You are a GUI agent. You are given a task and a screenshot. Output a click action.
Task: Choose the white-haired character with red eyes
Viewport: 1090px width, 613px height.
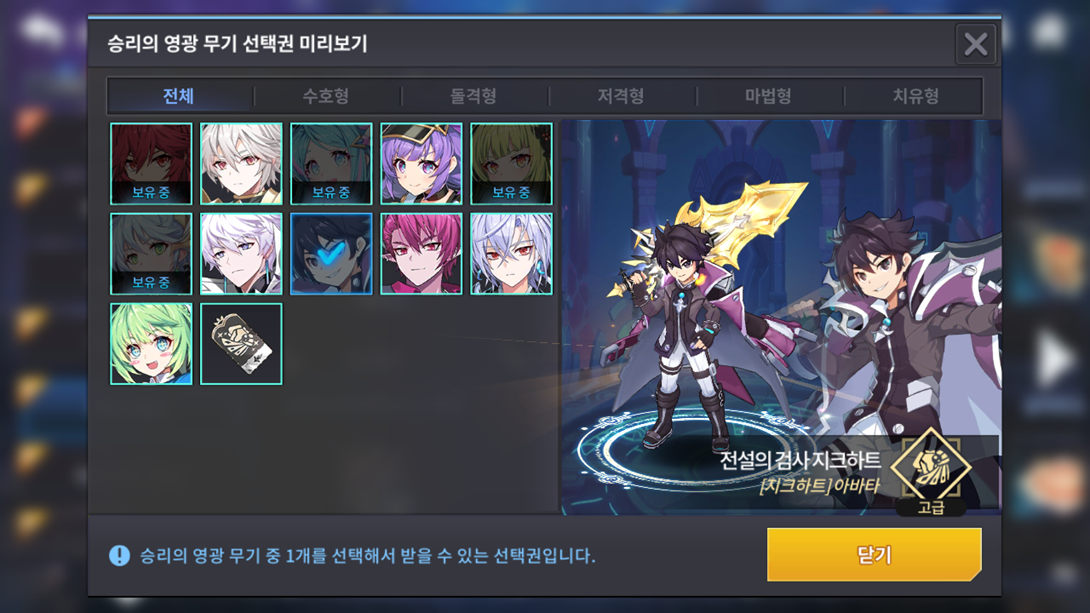click(241, 164)
